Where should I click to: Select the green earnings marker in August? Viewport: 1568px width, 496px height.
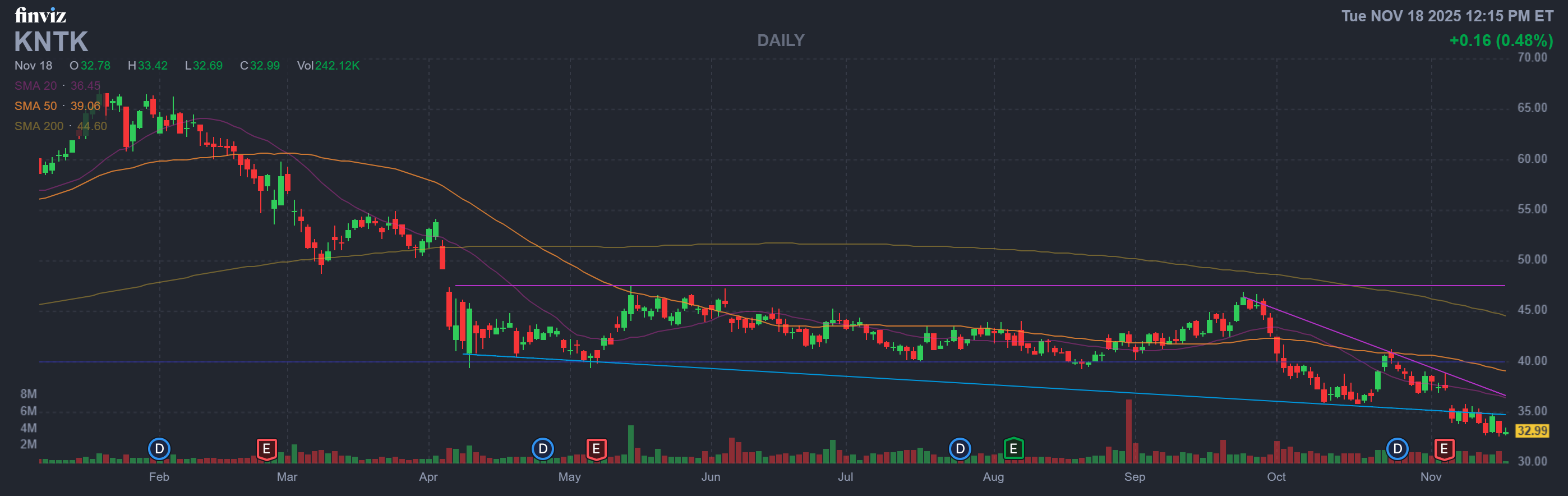(x=1013, y=449)
